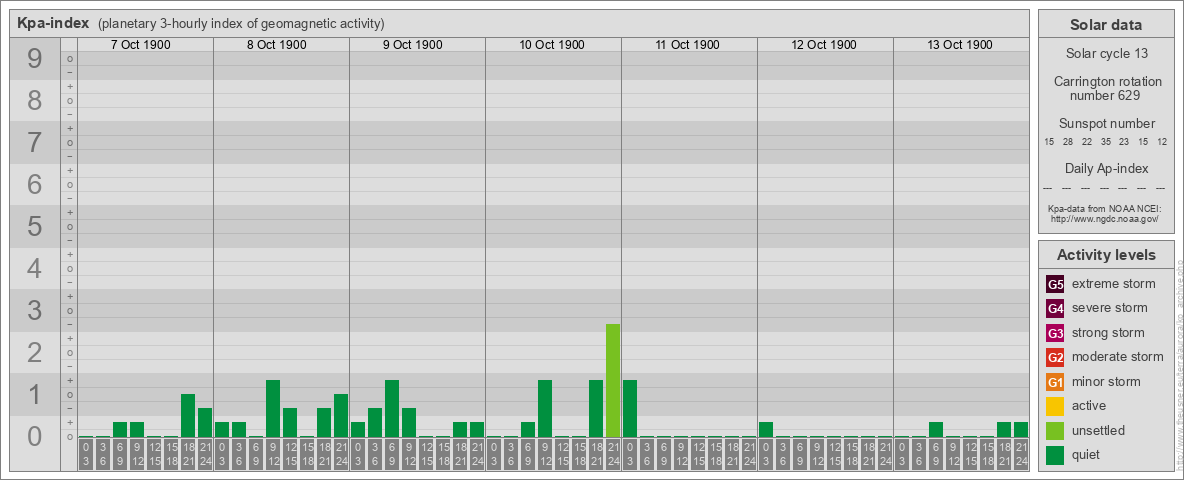Click the 11 Oct 1900 date header
Screen dimensions: 1184x480
(687, 45)
